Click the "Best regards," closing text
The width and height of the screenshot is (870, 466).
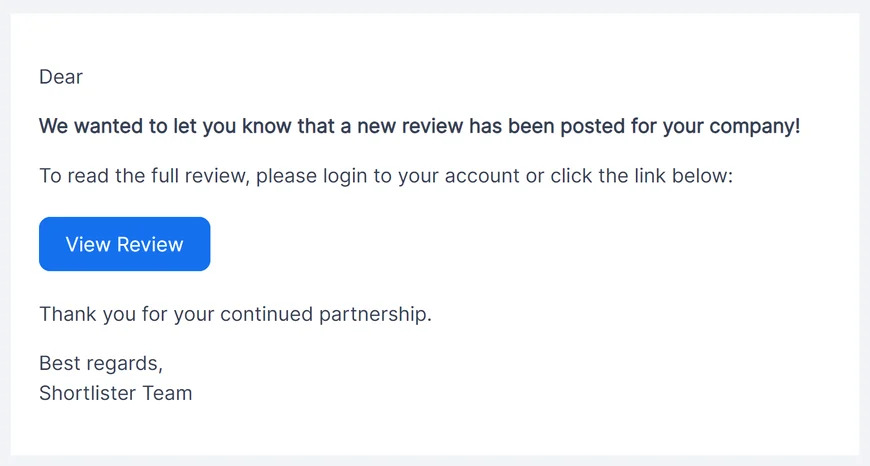[100, 363]
